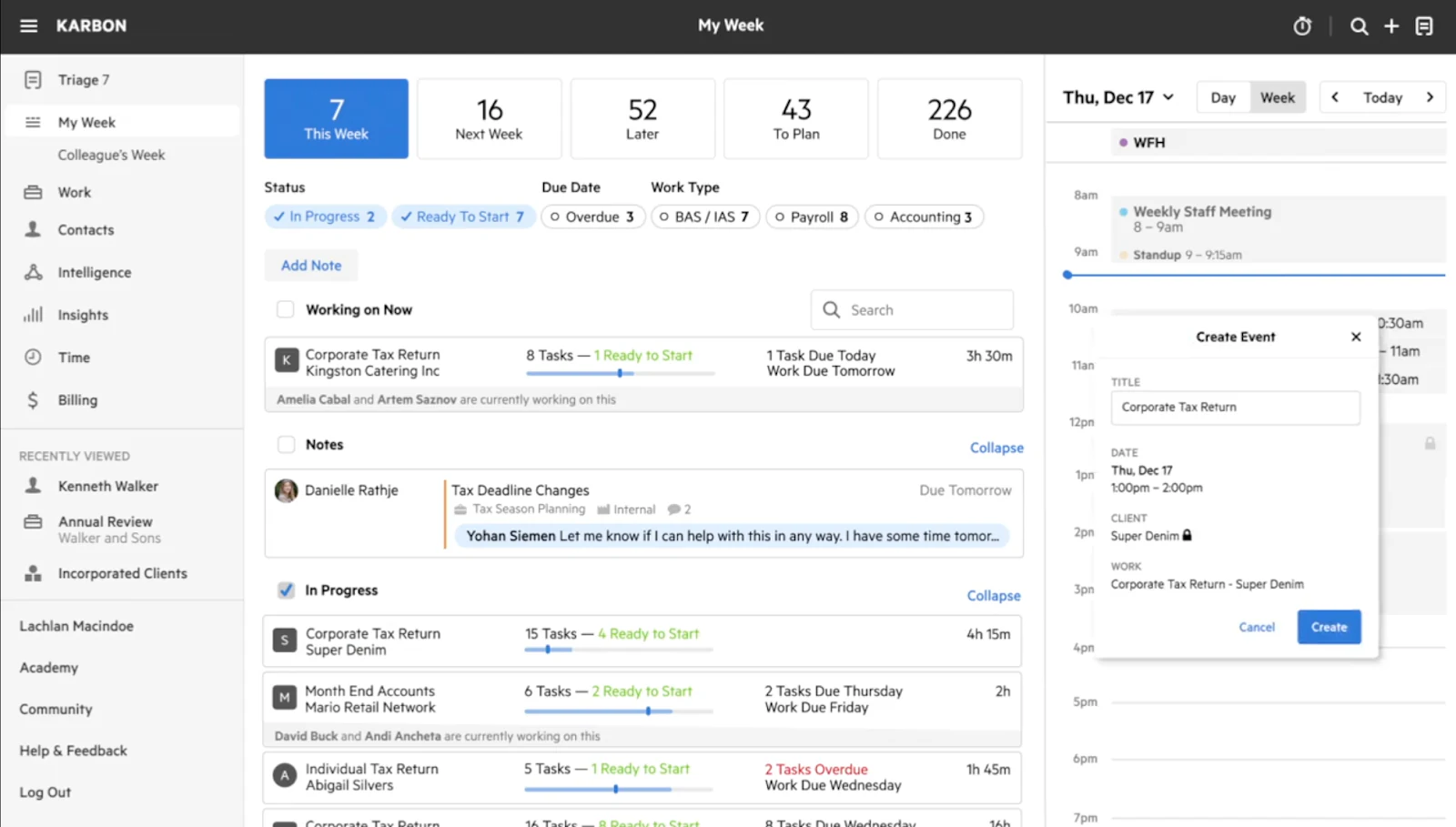Collapse the In Progress section
This screenshot has height=827, width=1456.
[994, 595]
